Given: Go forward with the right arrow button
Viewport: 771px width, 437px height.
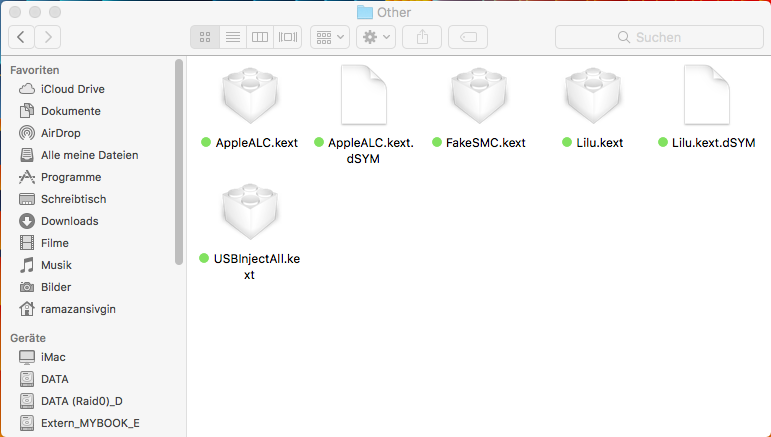Looking at the screenshot, I should click(x=48, y=37).
